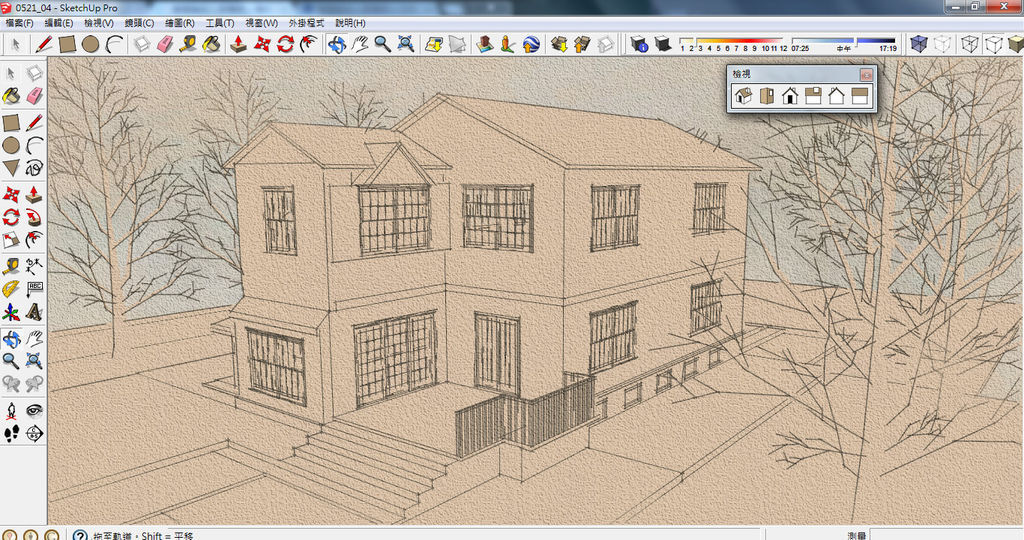Select the Rectangle tool in top toolbar
This screenshot has height=540, width=1024.
pyautogui.click(x=67, y=44)
